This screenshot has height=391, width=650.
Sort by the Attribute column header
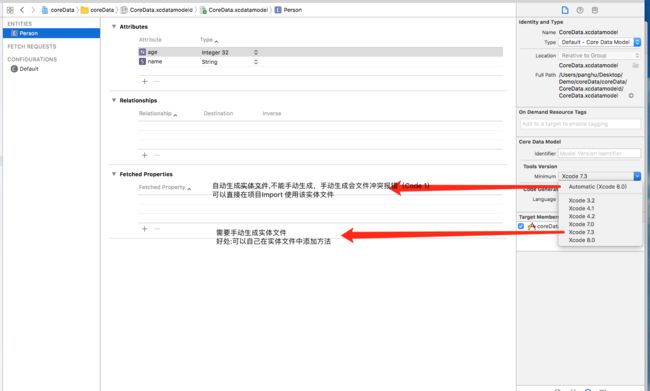pyautogui.click(x=150, y=40)
